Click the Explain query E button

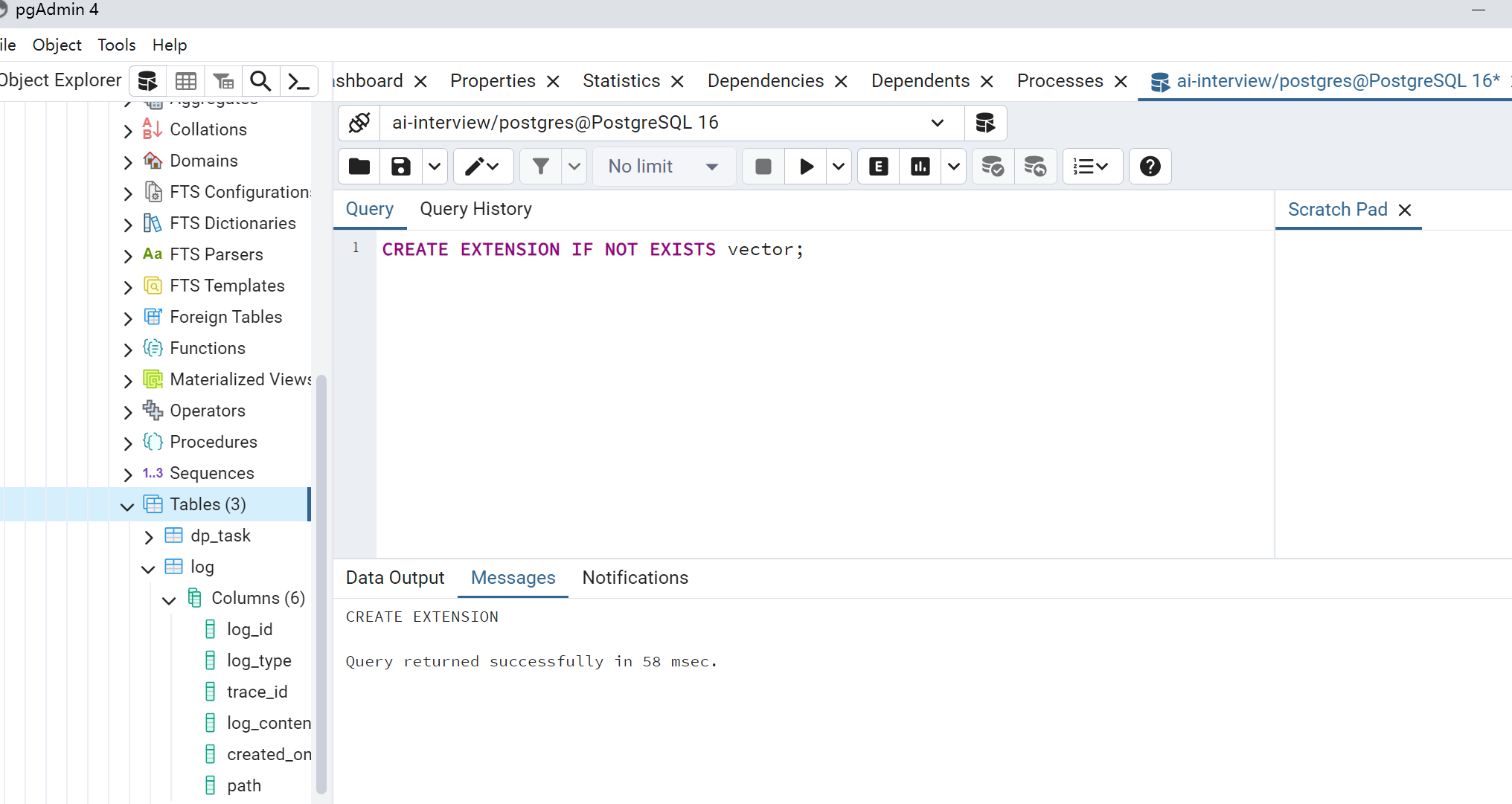(879, 167)
